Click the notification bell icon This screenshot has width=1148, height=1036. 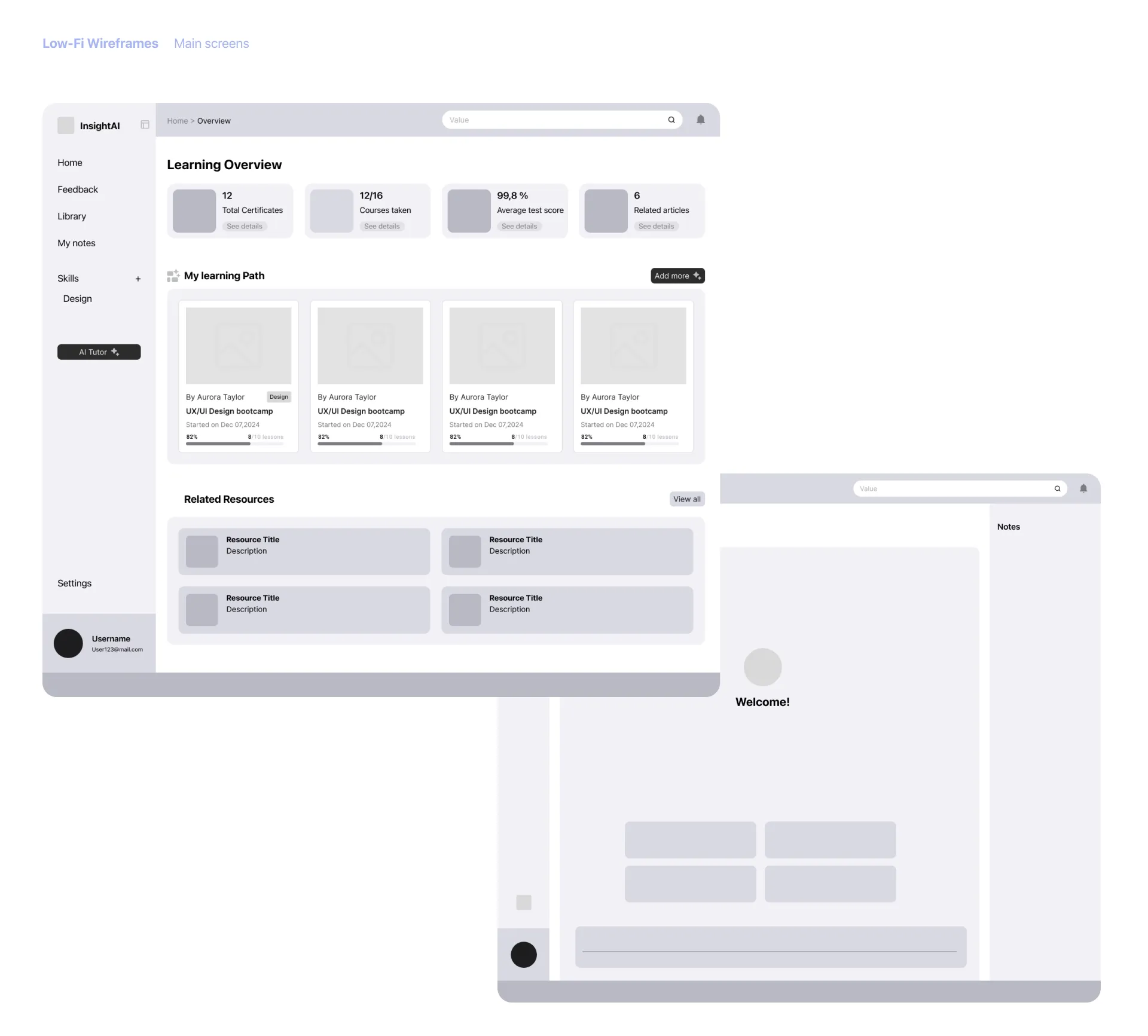click(701, 120)
